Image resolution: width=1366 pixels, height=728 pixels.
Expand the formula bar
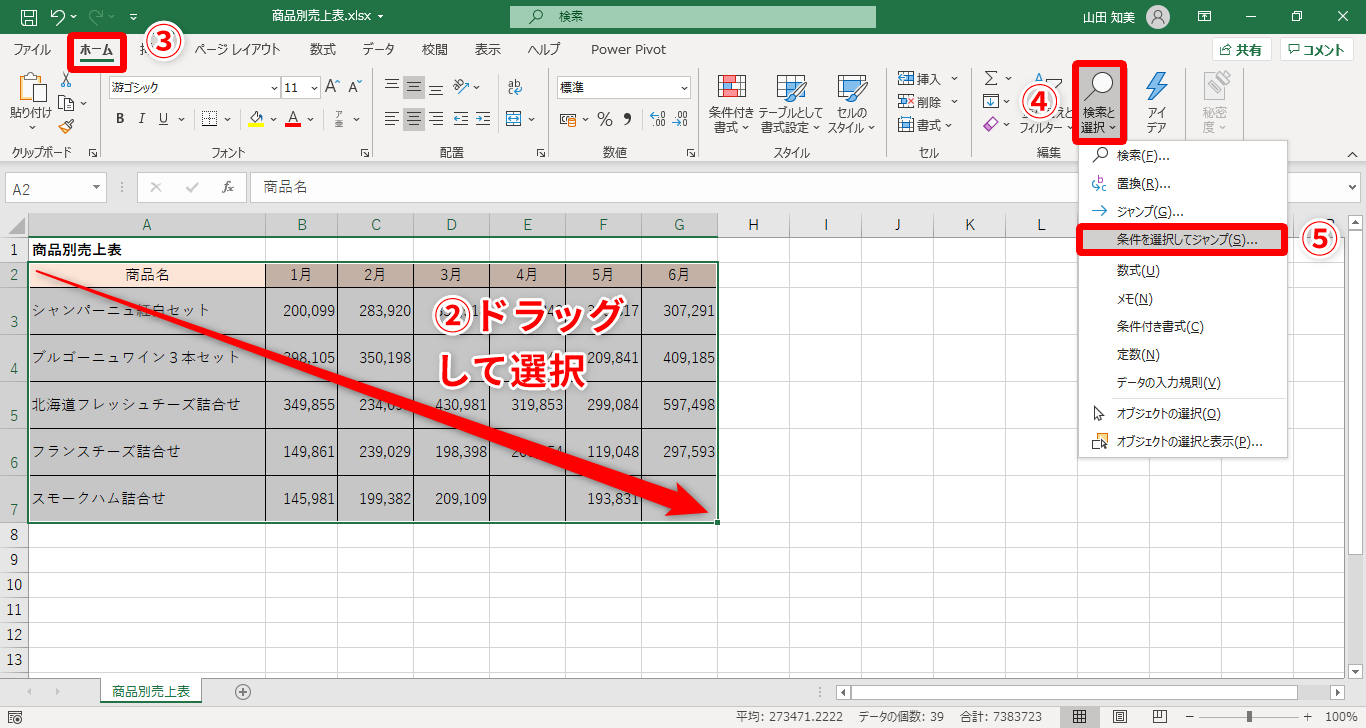(x=1353, y=187)
